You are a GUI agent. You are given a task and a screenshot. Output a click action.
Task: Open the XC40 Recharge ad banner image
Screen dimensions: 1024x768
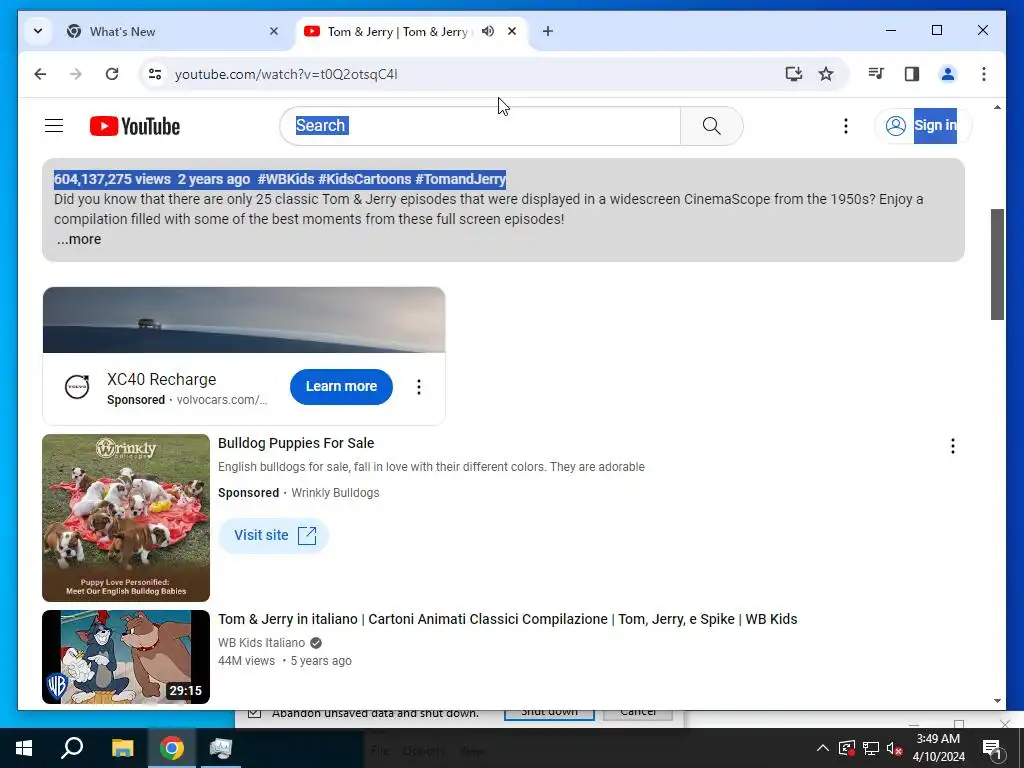[x=244, y=320]
